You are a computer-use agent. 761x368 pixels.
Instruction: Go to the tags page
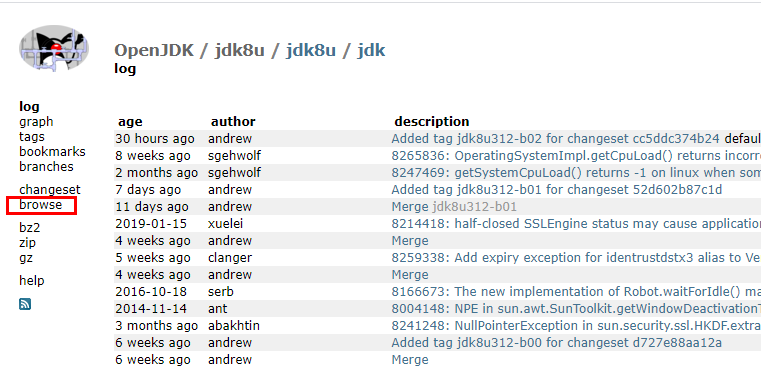tap(32, 136)
